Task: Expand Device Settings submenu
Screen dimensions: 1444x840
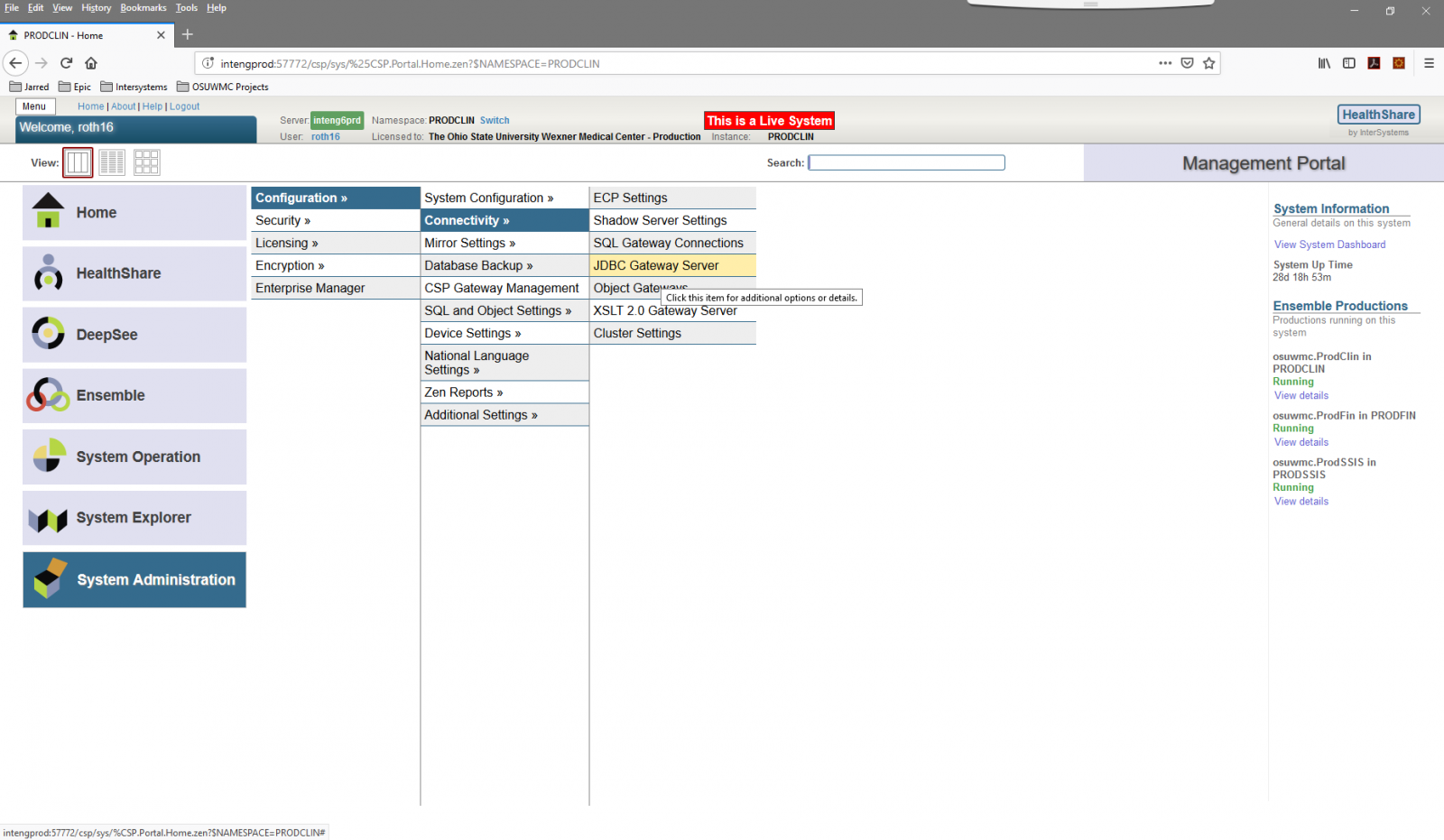Action: 504,333
